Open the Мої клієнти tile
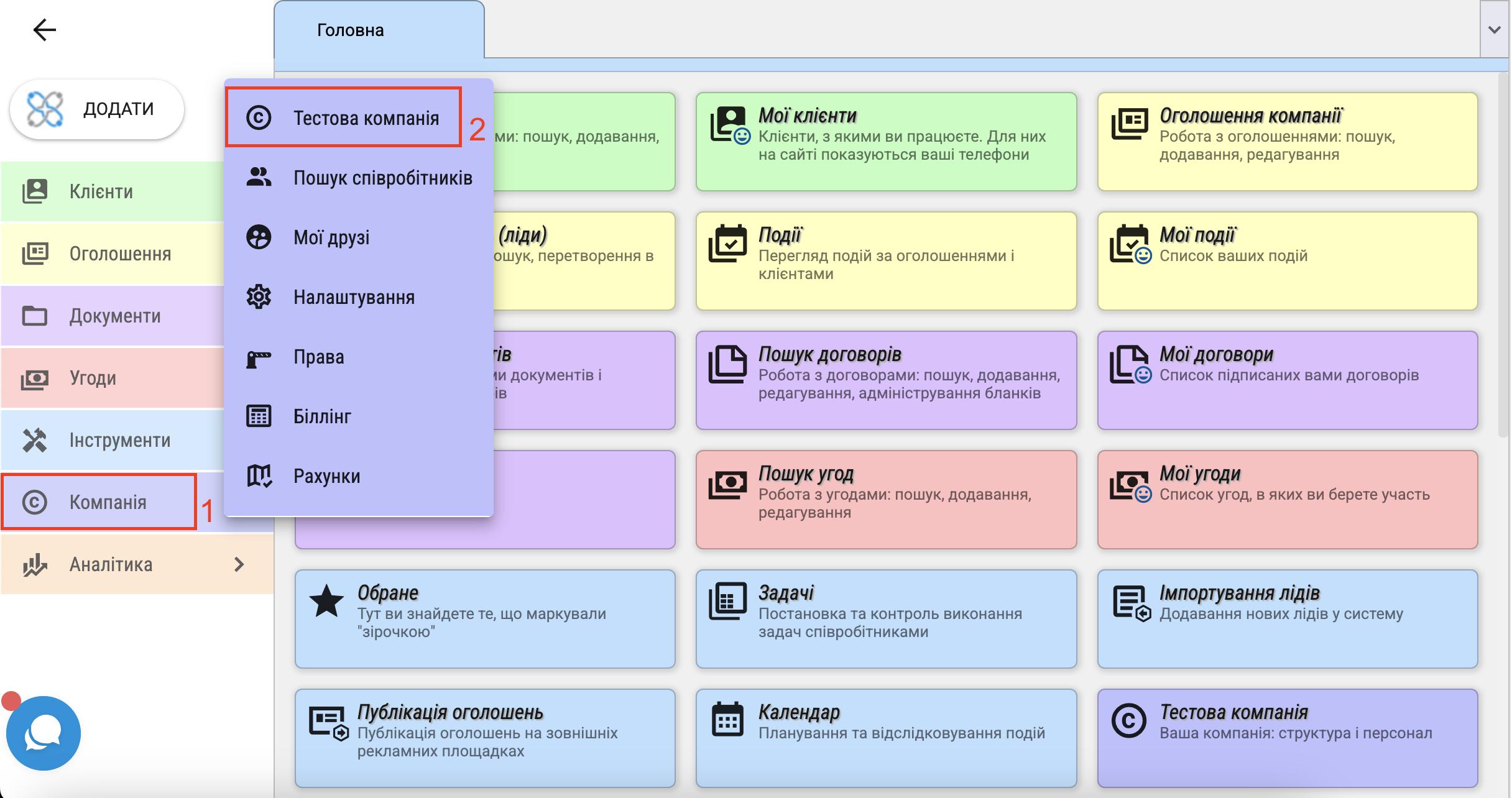Image resolution: width=1512 pixels, height=798 pixels. coord(886,142)
